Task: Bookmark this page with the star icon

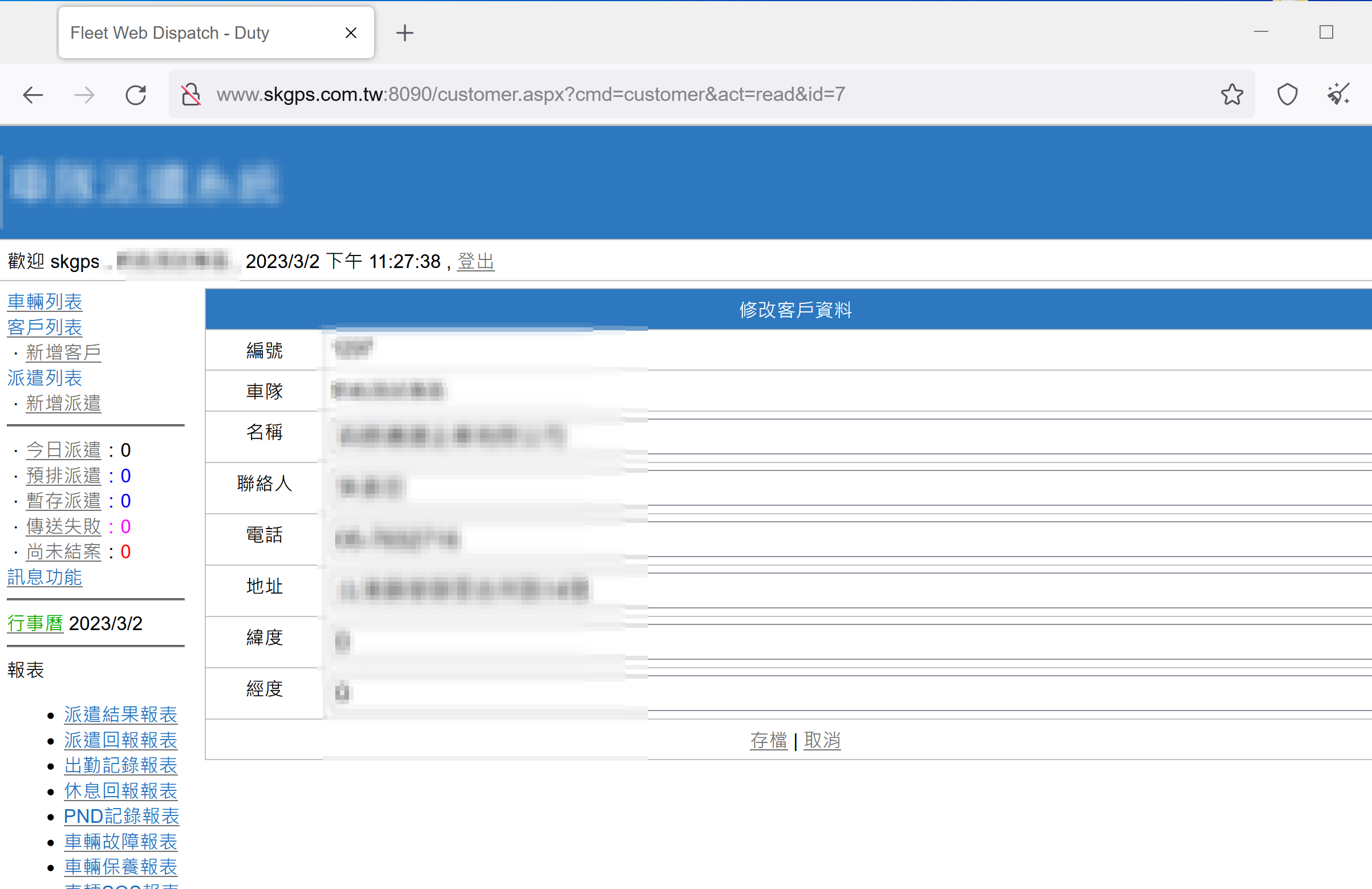Action: [1232, 95]
